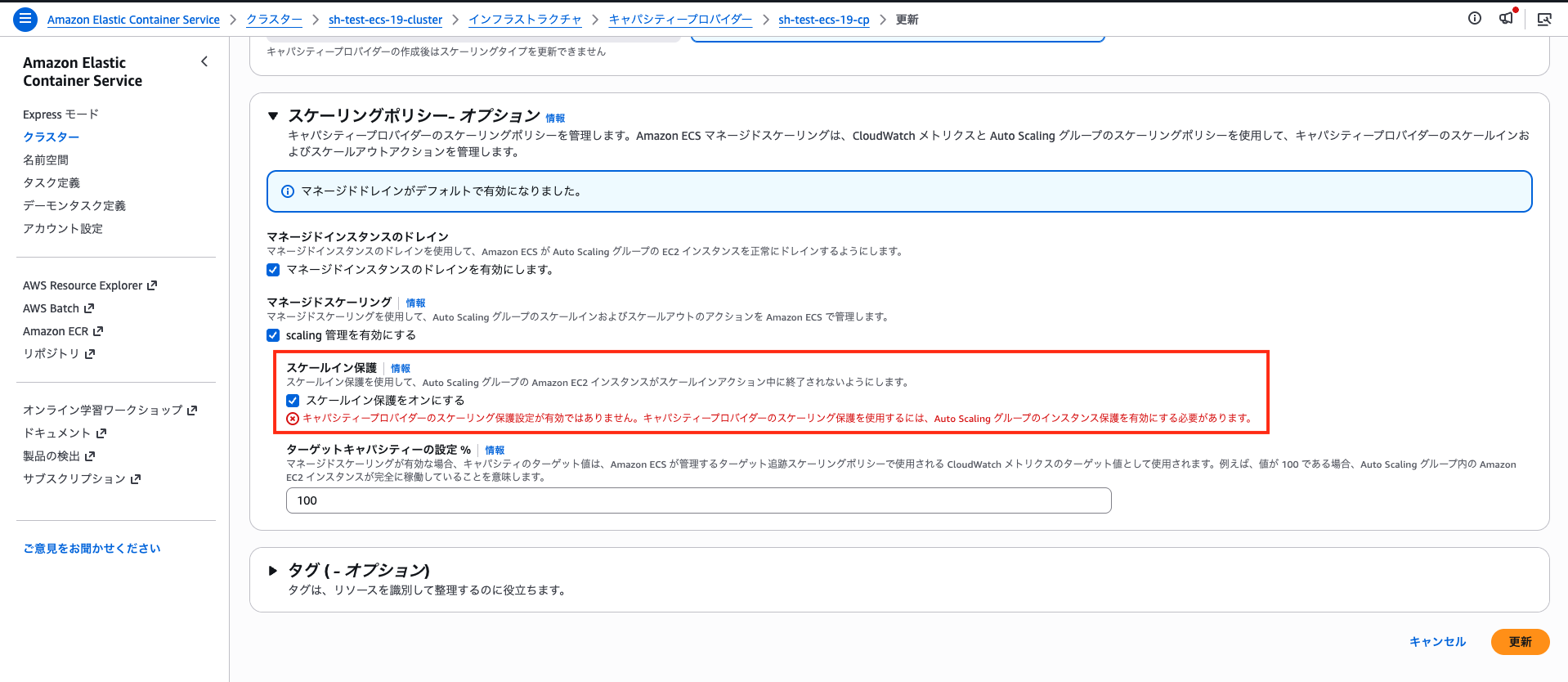1568x682 pixels.
Task: Open クラスター breadcrumb link
Action: point(274,20)
